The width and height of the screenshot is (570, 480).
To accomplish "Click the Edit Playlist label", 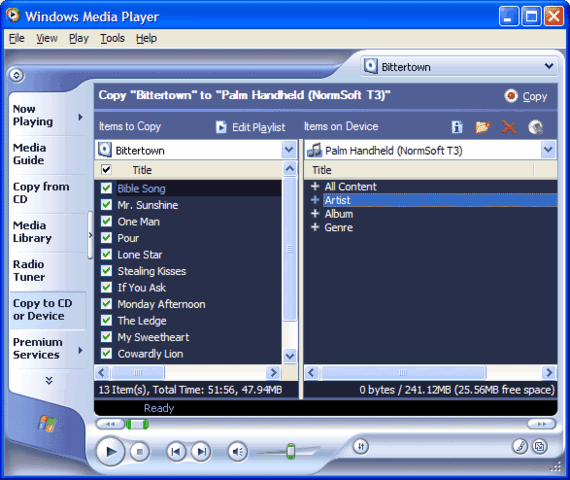I will pos(258,127).
